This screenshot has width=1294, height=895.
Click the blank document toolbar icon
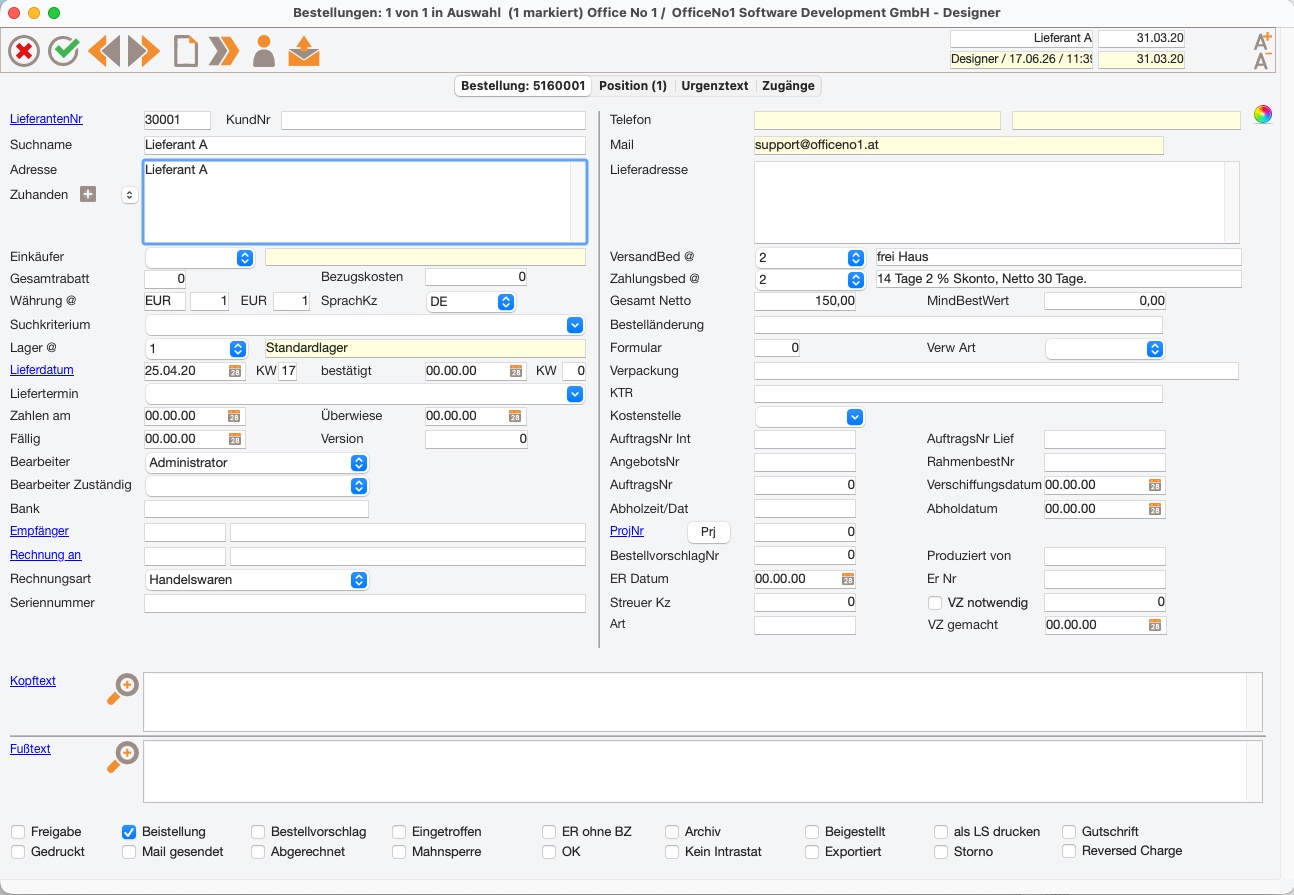[186, 50]
